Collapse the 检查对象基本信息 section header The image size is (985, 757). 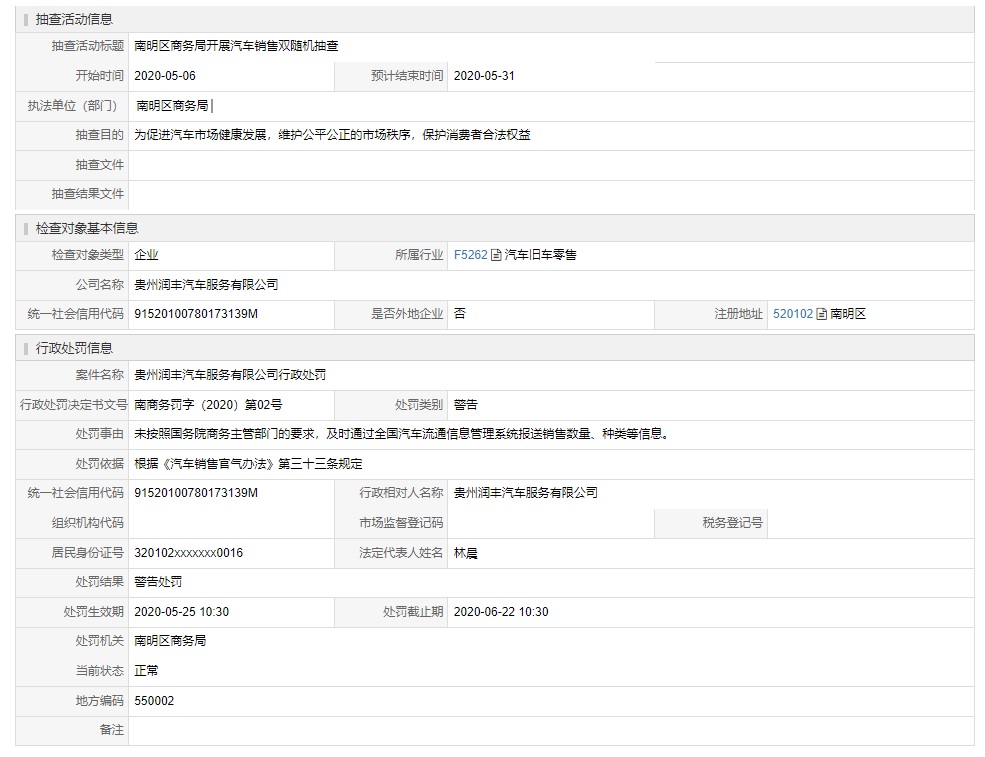pyautogui.click(x=86, y=228)
